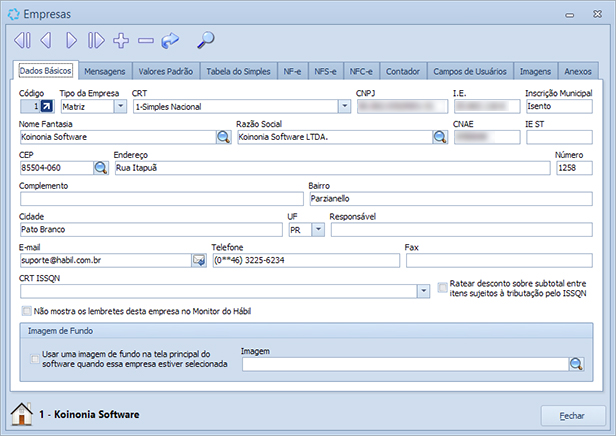Delete record with minus icon
The image size is (616, 436).
146,40
